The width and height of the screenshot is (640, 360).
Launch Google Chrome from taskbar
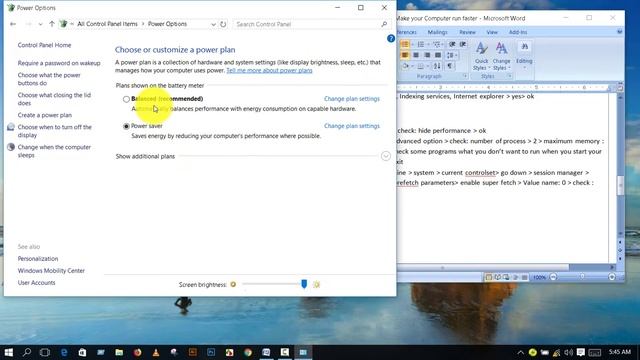pyautogui.click(x=248, y=352)
